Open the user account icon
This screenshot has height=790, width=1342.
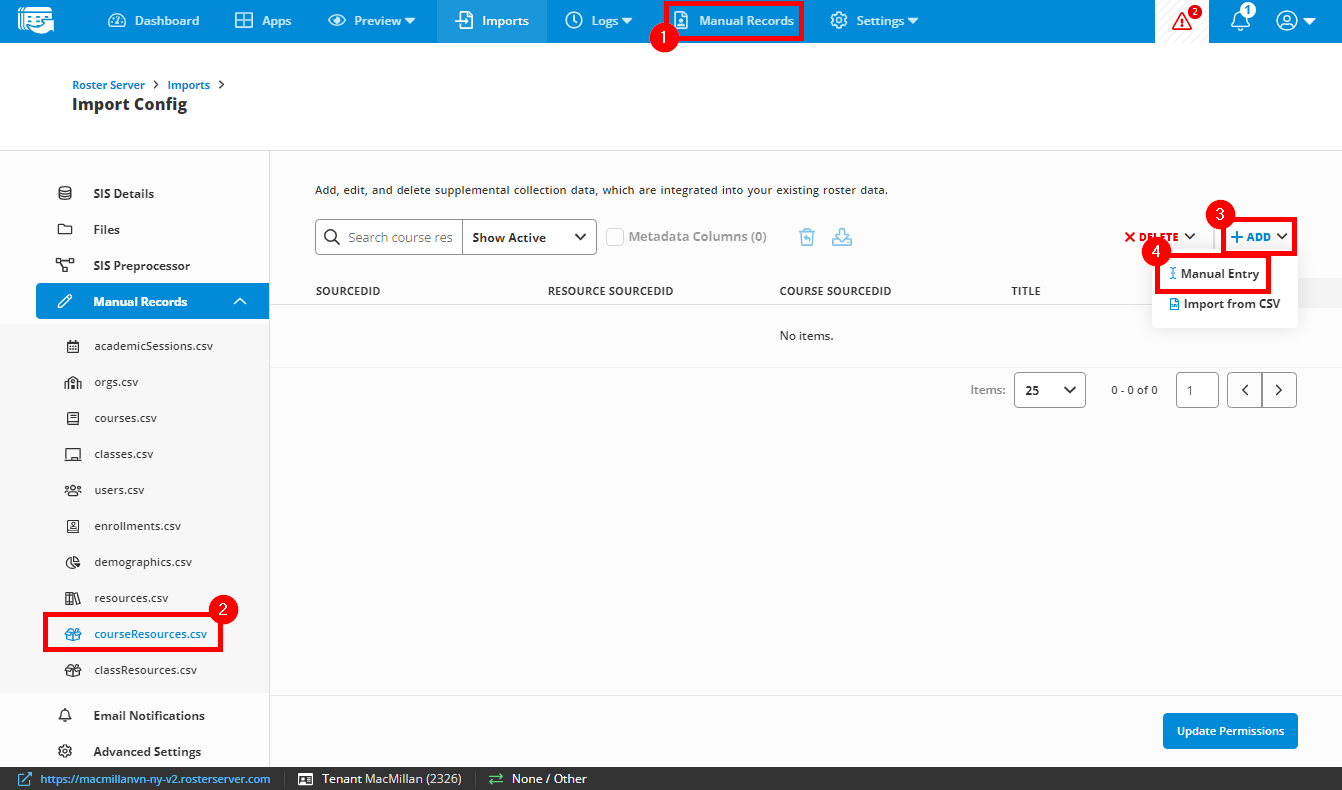tap(1288, 19)
